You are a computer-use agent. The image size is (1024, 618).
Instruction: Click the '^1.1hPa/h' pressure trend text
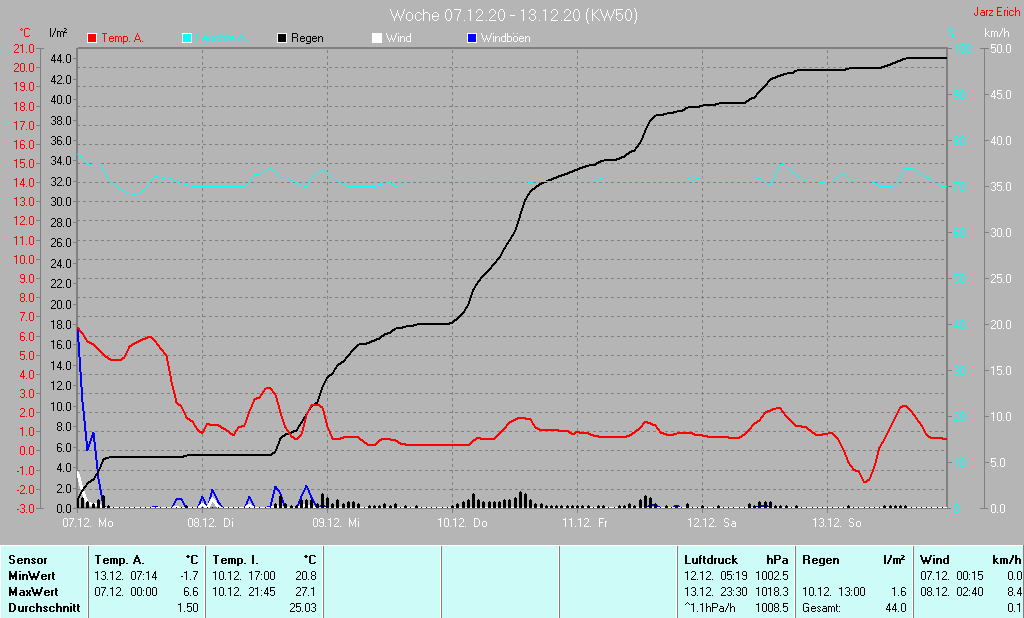point(710,608)
